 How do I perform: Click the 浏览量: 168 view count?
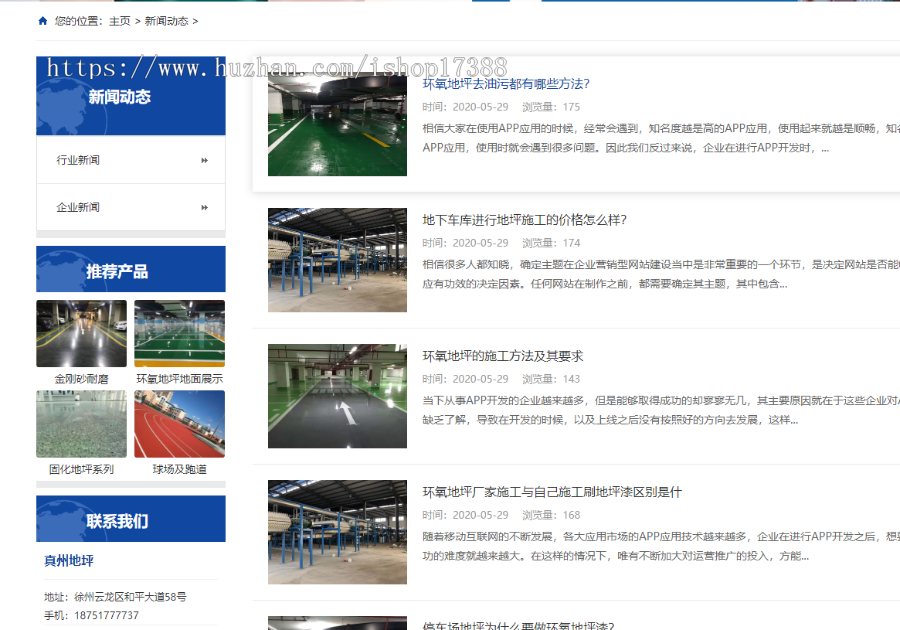[551, 515]
